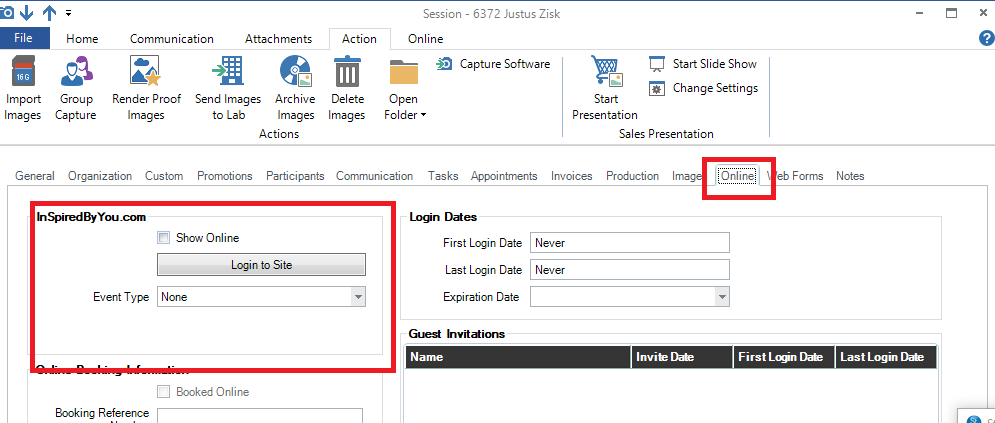The width and height of the screenshot is (995, 423).
Task: Click the Capture Software icon
Action: [446, 64]
